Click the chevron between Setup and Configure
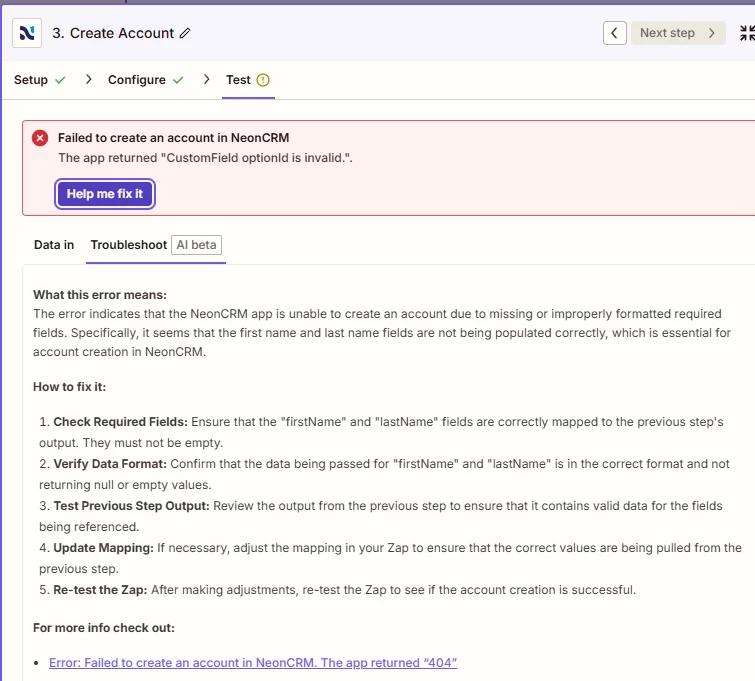 88,79
